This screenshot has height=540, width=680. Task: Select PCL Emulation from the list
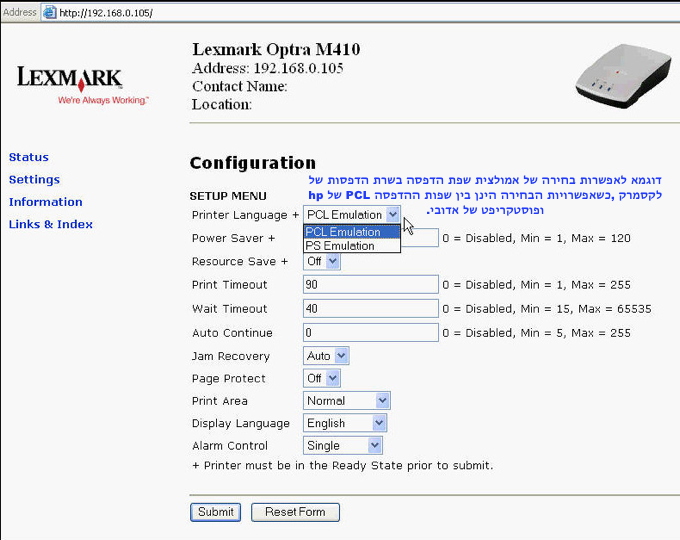[x=352, y=232]
